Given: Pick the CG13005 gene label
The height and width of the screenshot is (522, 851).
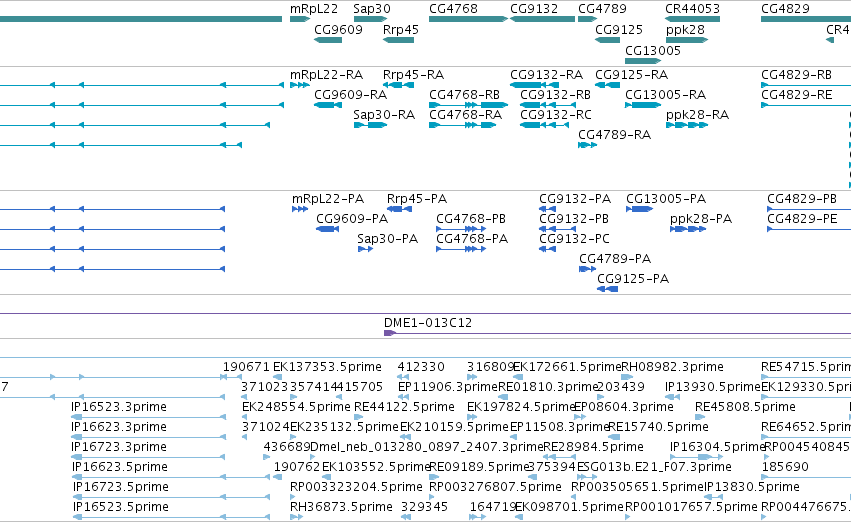Looking at the screenshot, I should (653, 50).
